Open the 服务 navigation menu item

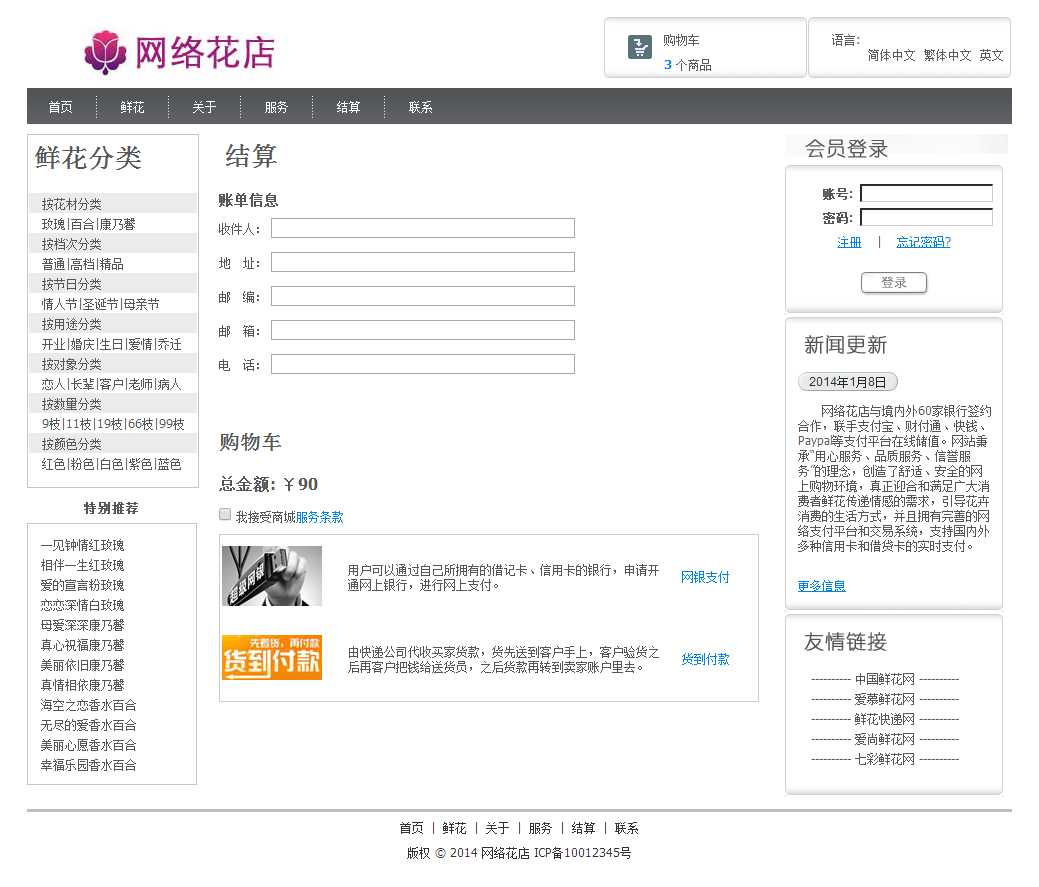click(x=276, y=107)
